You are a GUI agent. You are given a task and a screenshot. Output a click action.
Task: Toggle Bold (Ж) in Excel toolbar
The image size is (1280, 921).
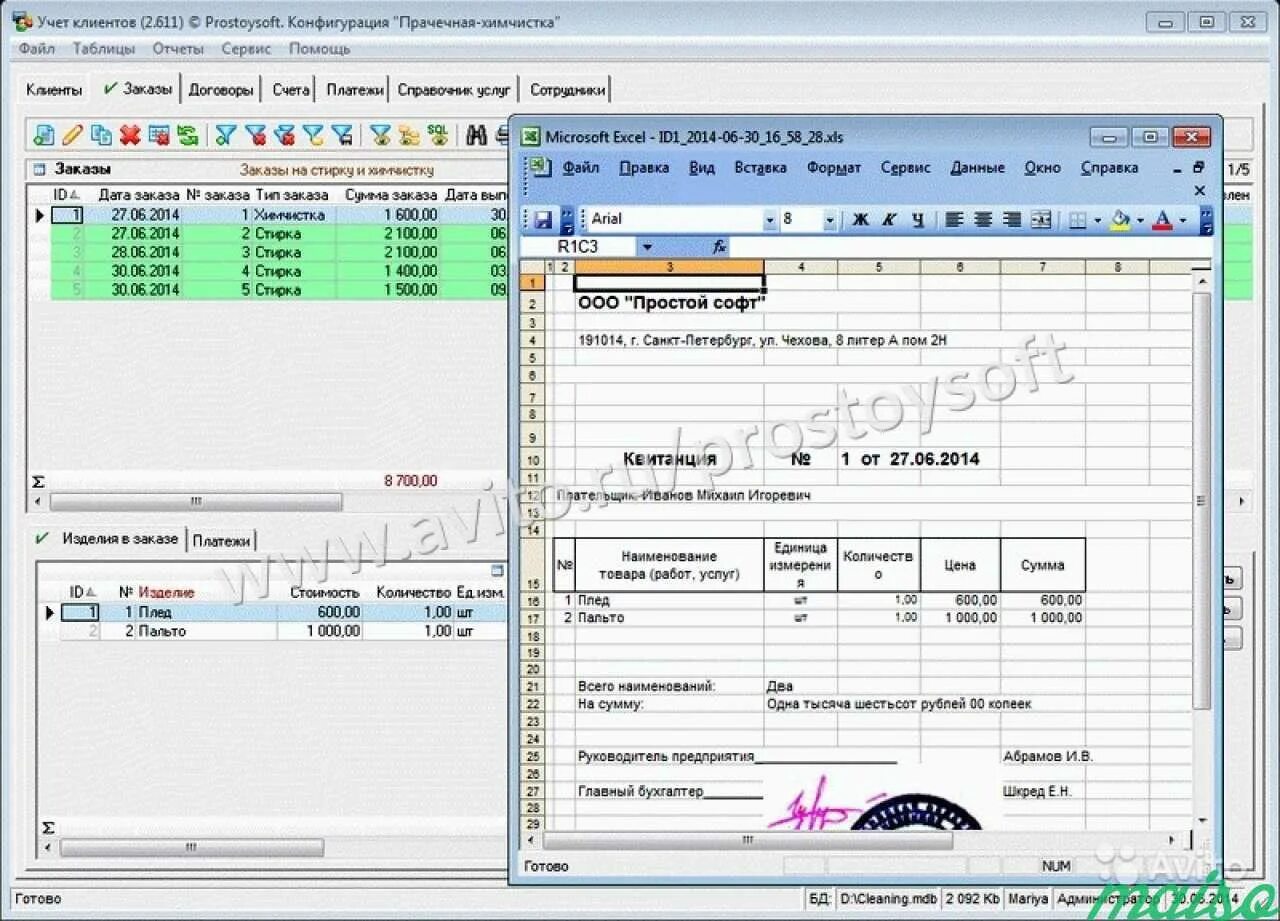click(860, 219)
